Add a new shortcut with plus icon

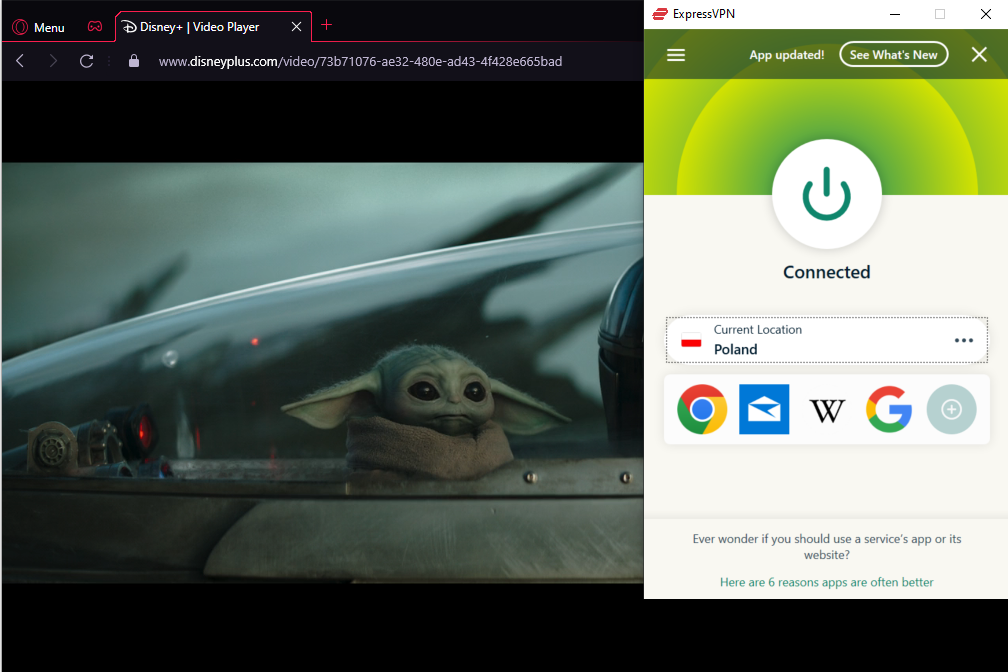pyautogui.click(x=951, y=409)
